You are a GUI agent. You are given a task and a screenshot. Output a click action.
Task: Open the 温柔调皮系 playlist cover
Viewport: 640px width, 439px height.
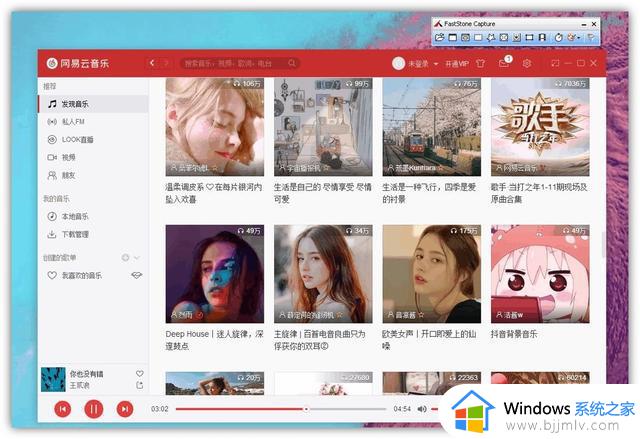tap(215, 127)
